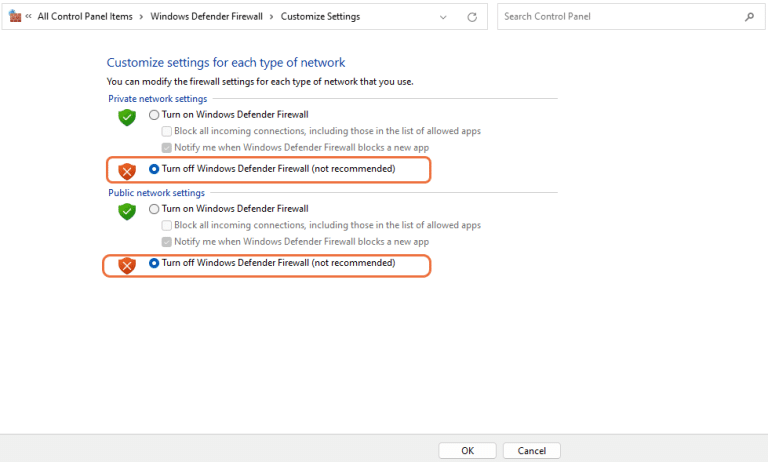Select Turn off Windows Defender Firewall for Private network
Image resolution: width=768 pixels, height=462 pixels.
point(154,169)
